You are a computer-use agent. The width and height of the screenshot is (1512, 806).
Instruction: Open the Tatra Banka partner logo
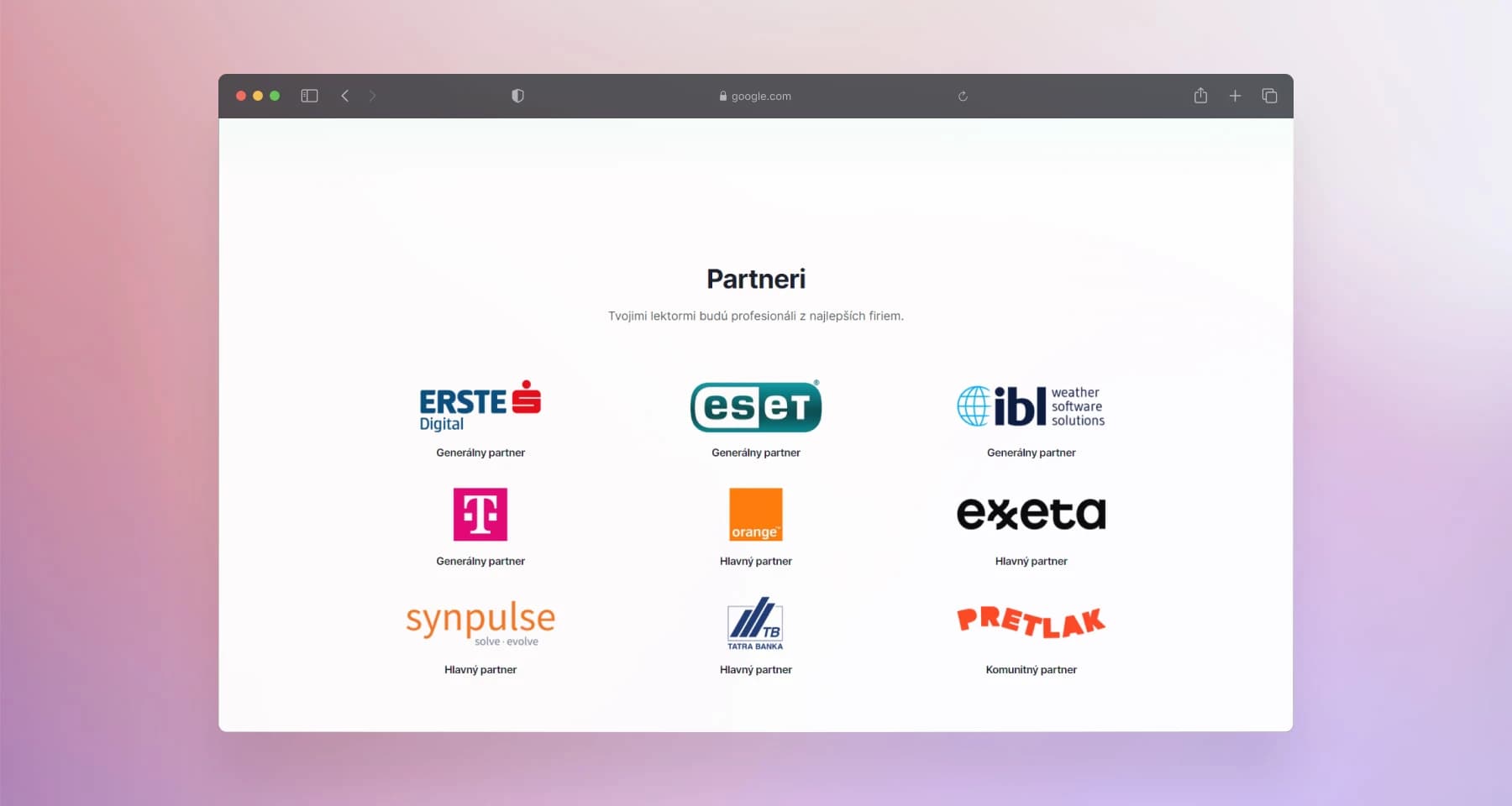(x=756, y=623)
